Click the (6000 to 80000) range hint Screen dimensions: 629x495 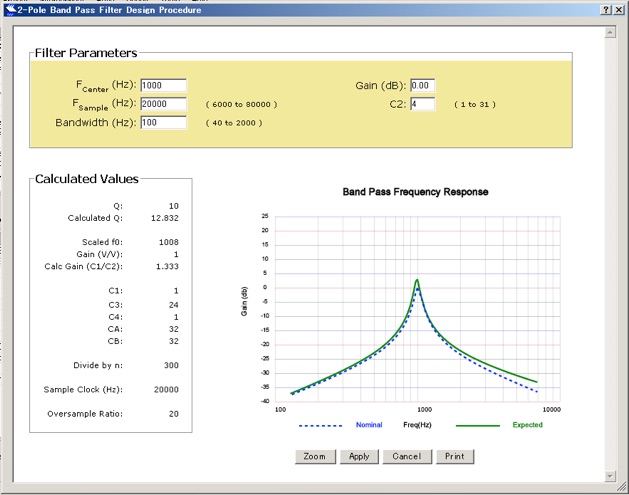click(x=241, y=104)
